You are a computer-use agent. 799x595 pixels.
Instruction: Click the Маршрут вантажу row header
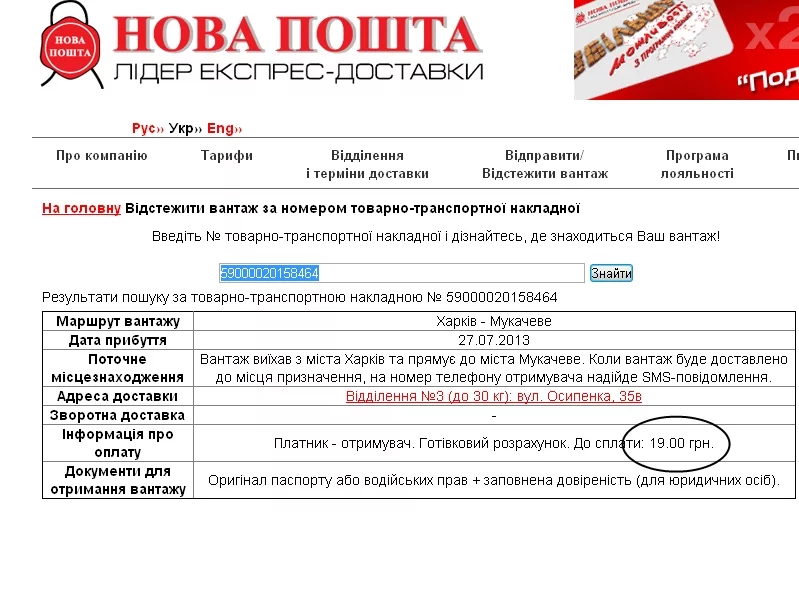[x=118, y=321]
